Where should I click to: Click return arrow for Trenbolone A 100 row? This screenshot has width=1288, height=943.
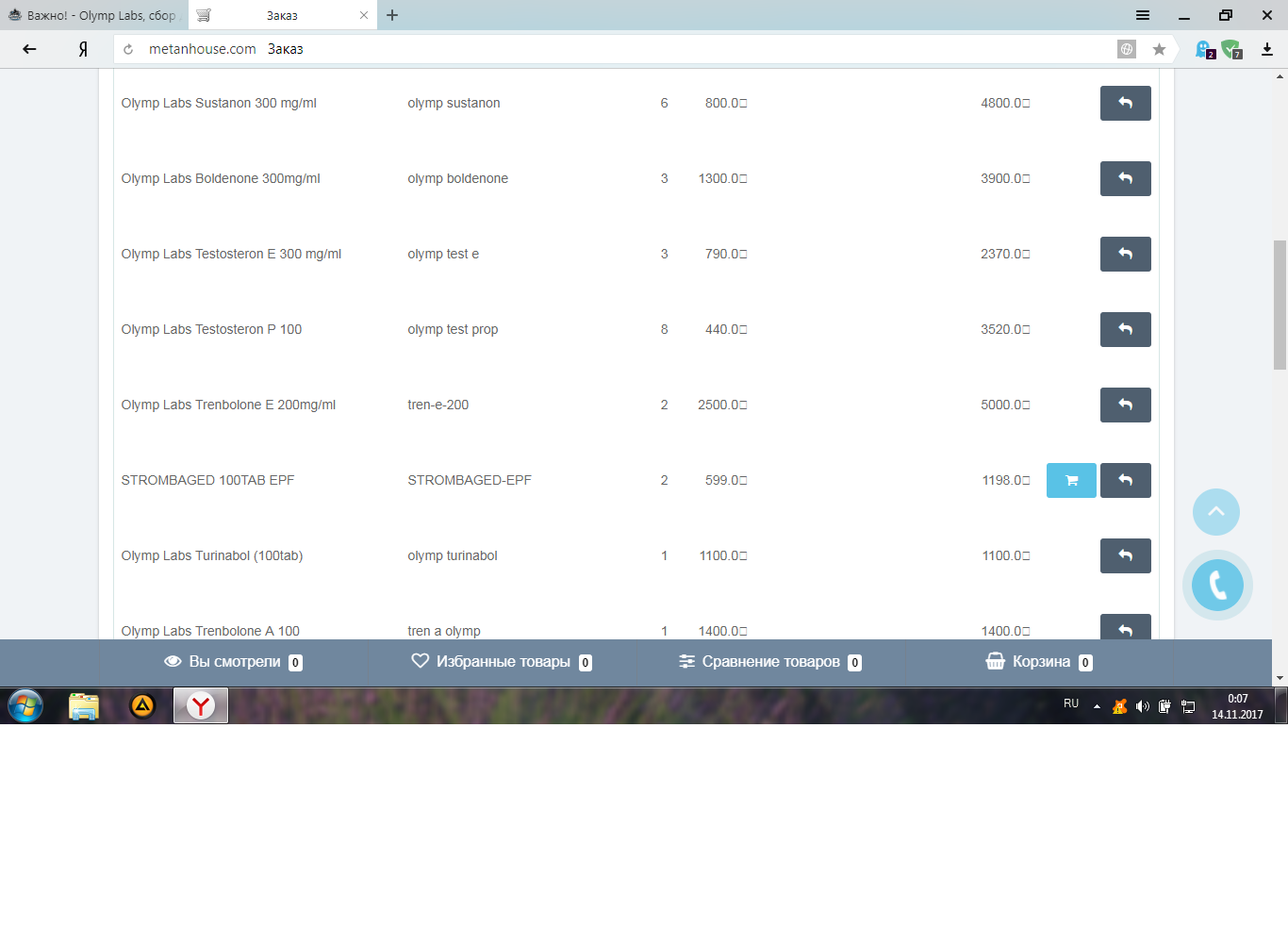(x=1125, y=627)
